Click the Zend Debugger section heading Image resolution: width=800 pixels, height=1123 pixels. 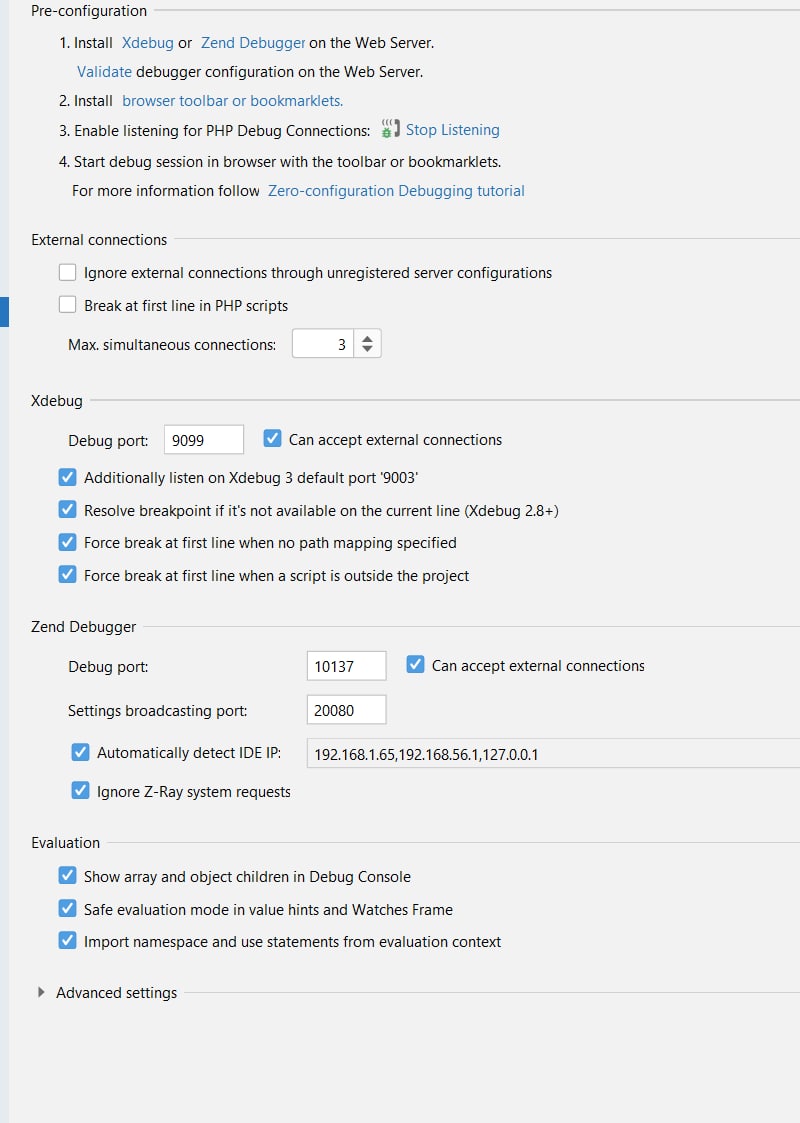83,627
